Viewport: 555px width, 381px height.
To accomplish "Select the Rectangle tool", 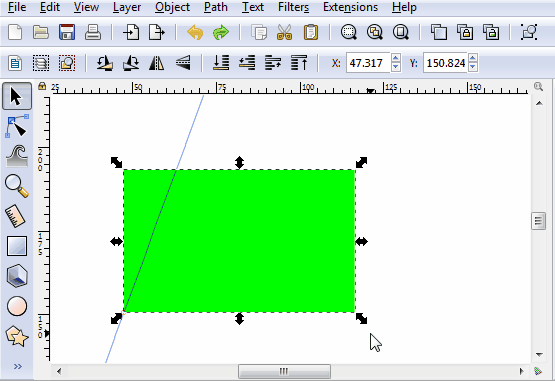I will click(17, 246).
